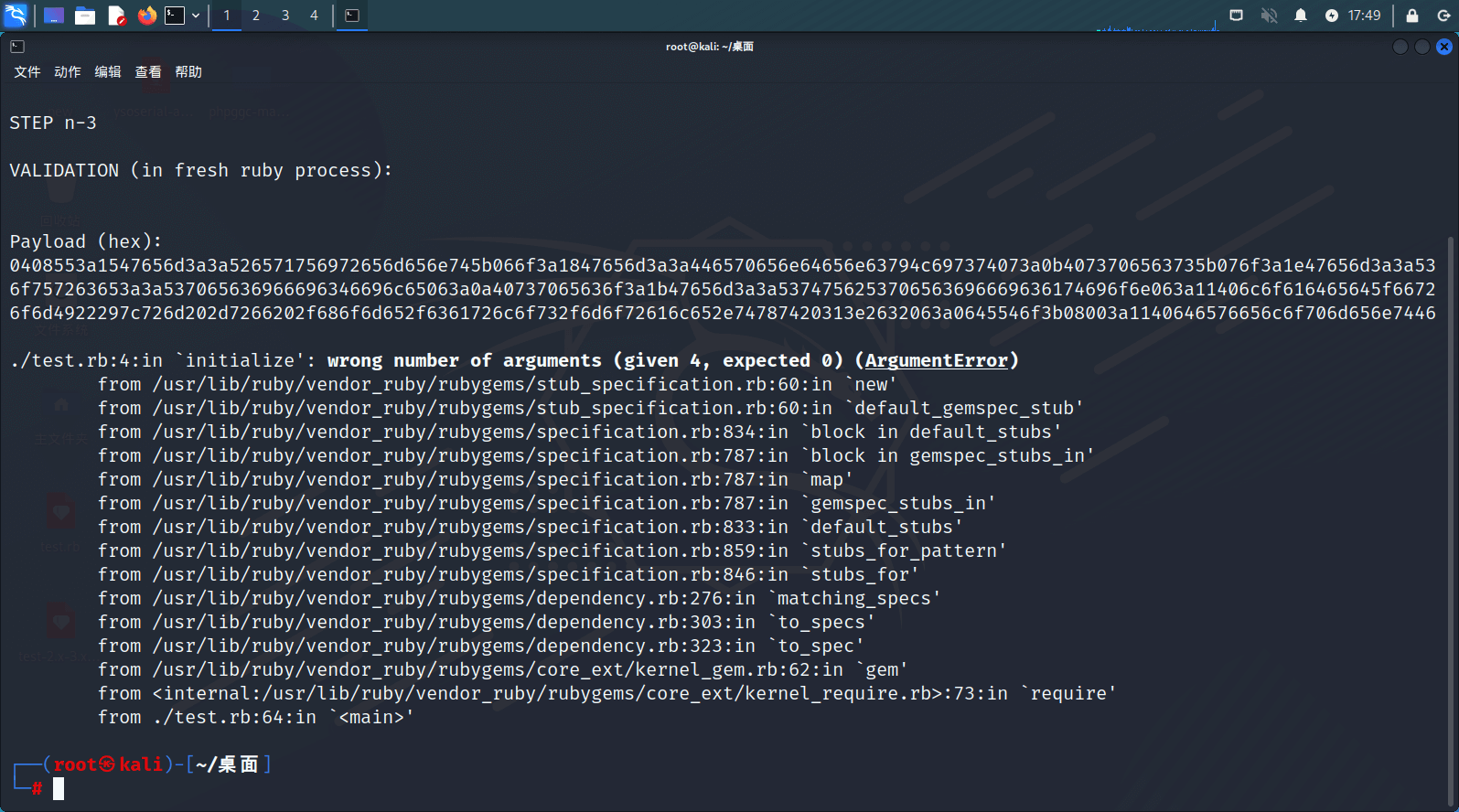Open terminal emulator launcher in panel
The width and height of the screenshot is (1459, 812).
click(x=175, y=16)
